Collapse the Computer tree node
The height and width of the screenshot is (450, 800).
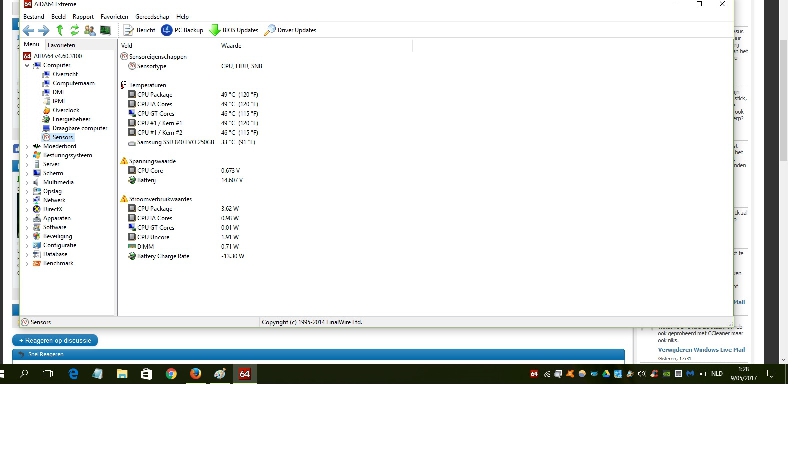click(x=27, y=65)
